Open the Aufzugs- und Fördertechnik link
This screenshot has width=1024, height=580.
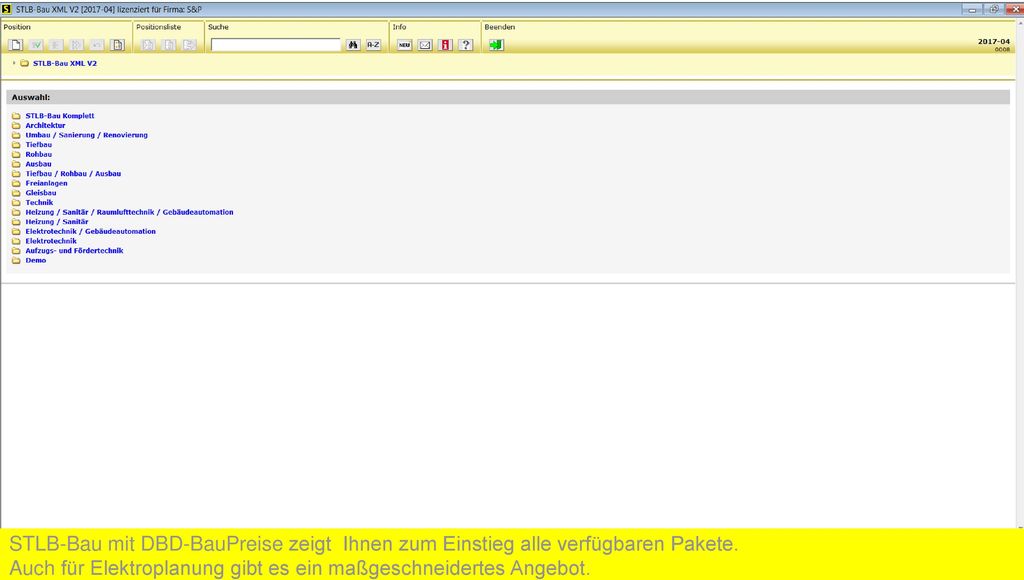(x=74, y=251)
